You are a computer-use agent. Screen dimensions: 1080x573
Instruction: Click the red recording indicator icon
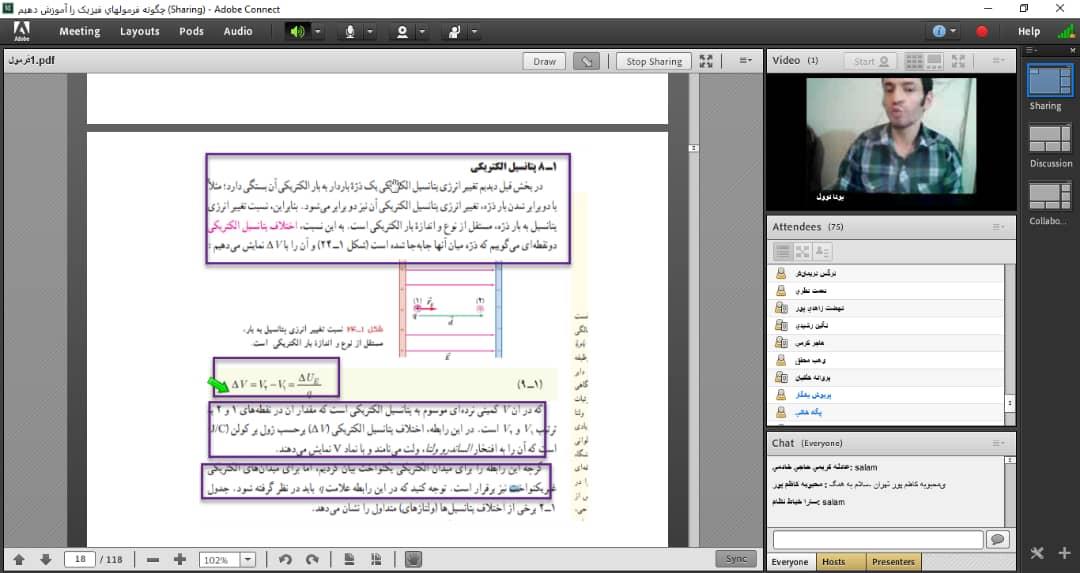pos(982,31)
